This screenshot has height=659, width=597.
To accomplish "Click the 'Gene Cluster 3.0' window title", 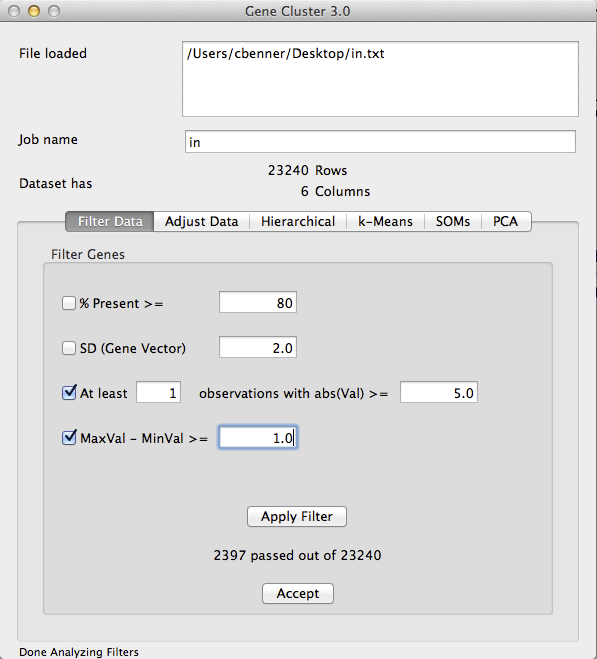I will (298, 11).
